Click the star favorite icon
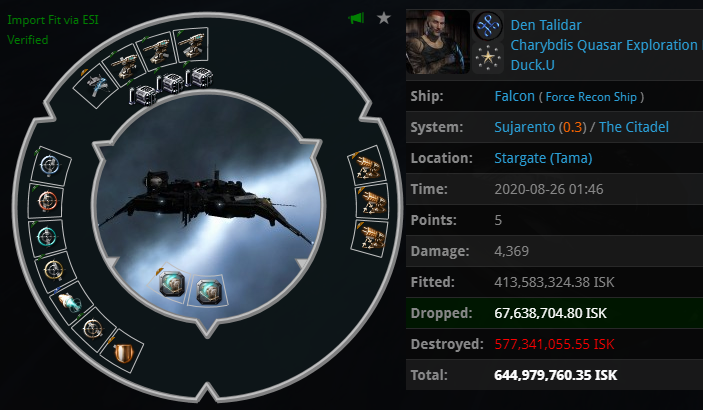 pyautogui.click(x=384, y=18)
